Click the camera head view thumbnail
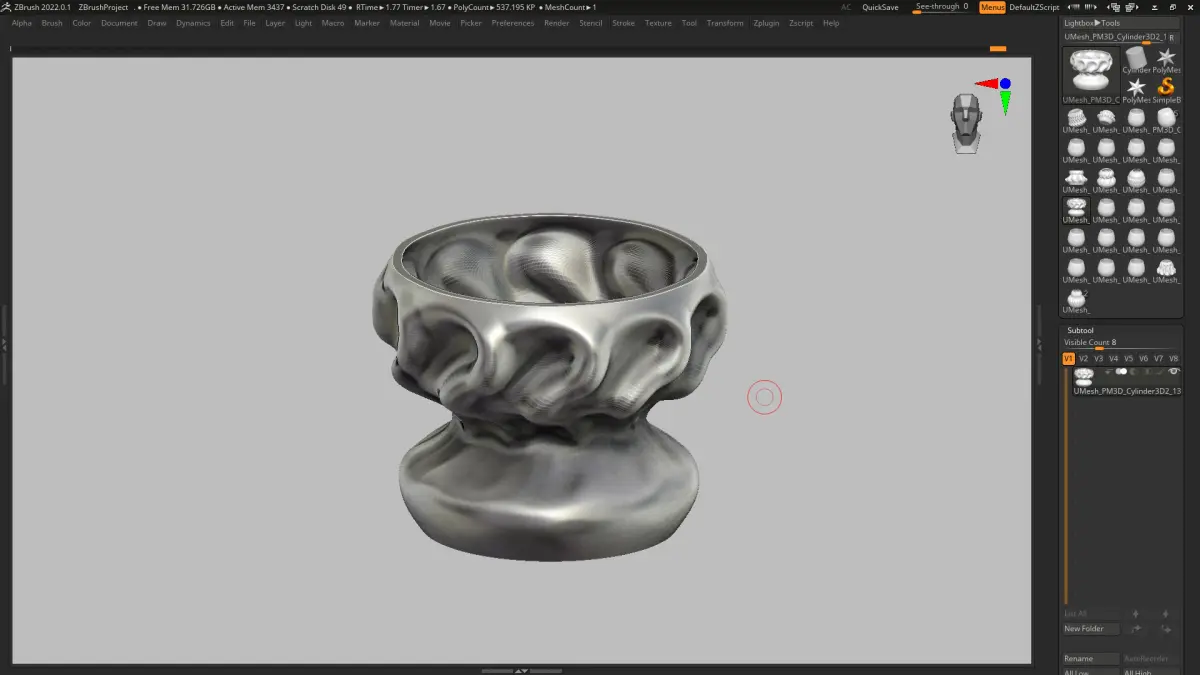This screenshot has height=675, width=1200. pyautogui.click(x=966, y=124)
